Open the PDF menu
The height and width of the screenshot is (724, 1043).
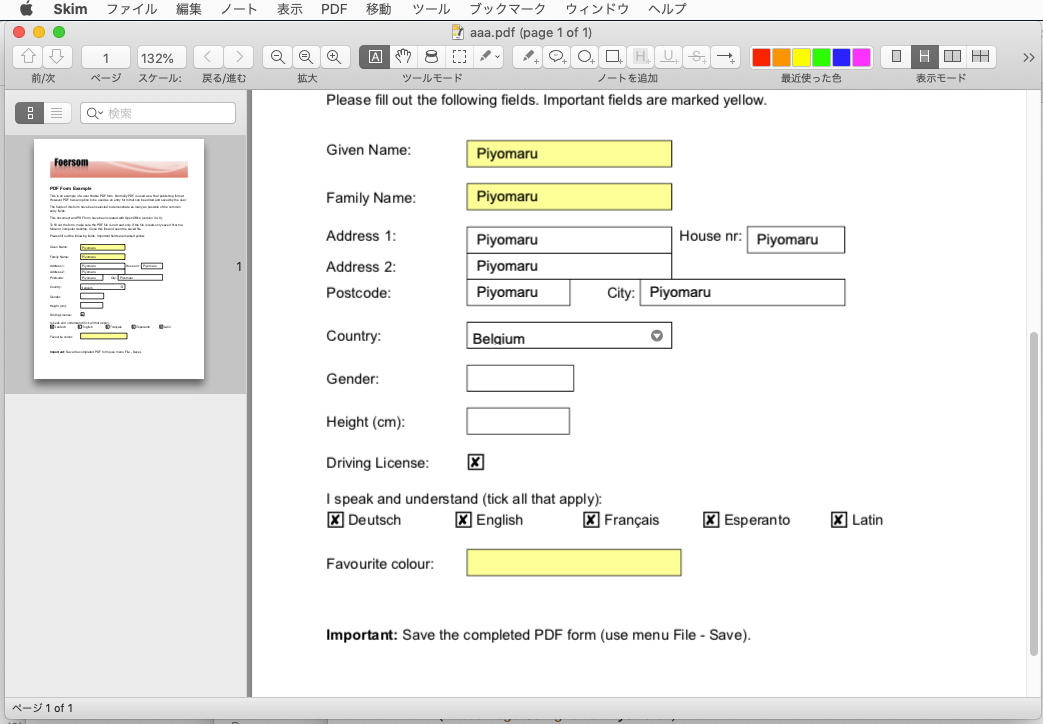click(x=333, y=8)
